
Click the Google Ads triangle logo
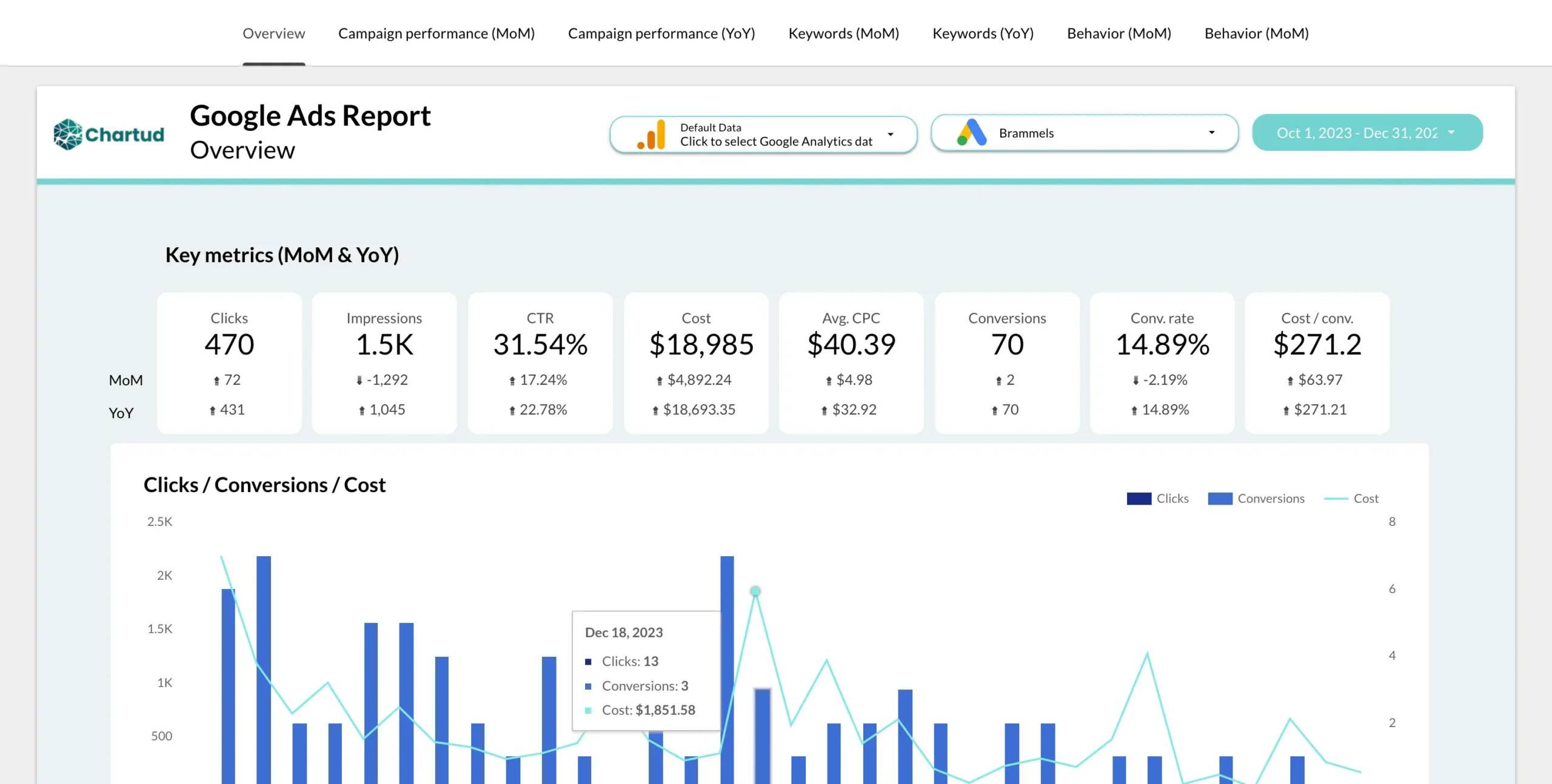(972, 133)
